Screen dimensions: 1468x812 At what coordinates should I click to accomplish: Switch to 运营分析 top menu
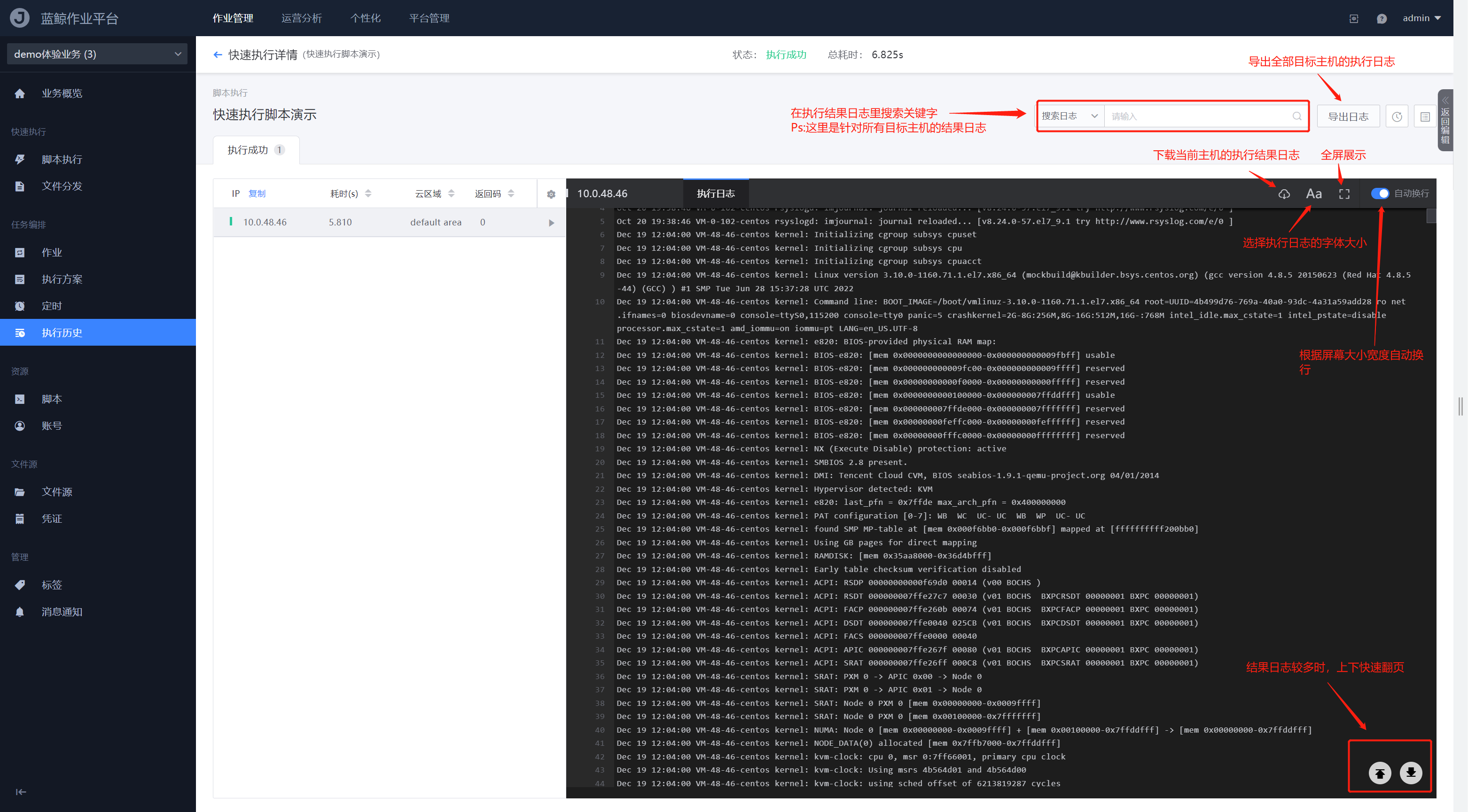click(302, 18)
